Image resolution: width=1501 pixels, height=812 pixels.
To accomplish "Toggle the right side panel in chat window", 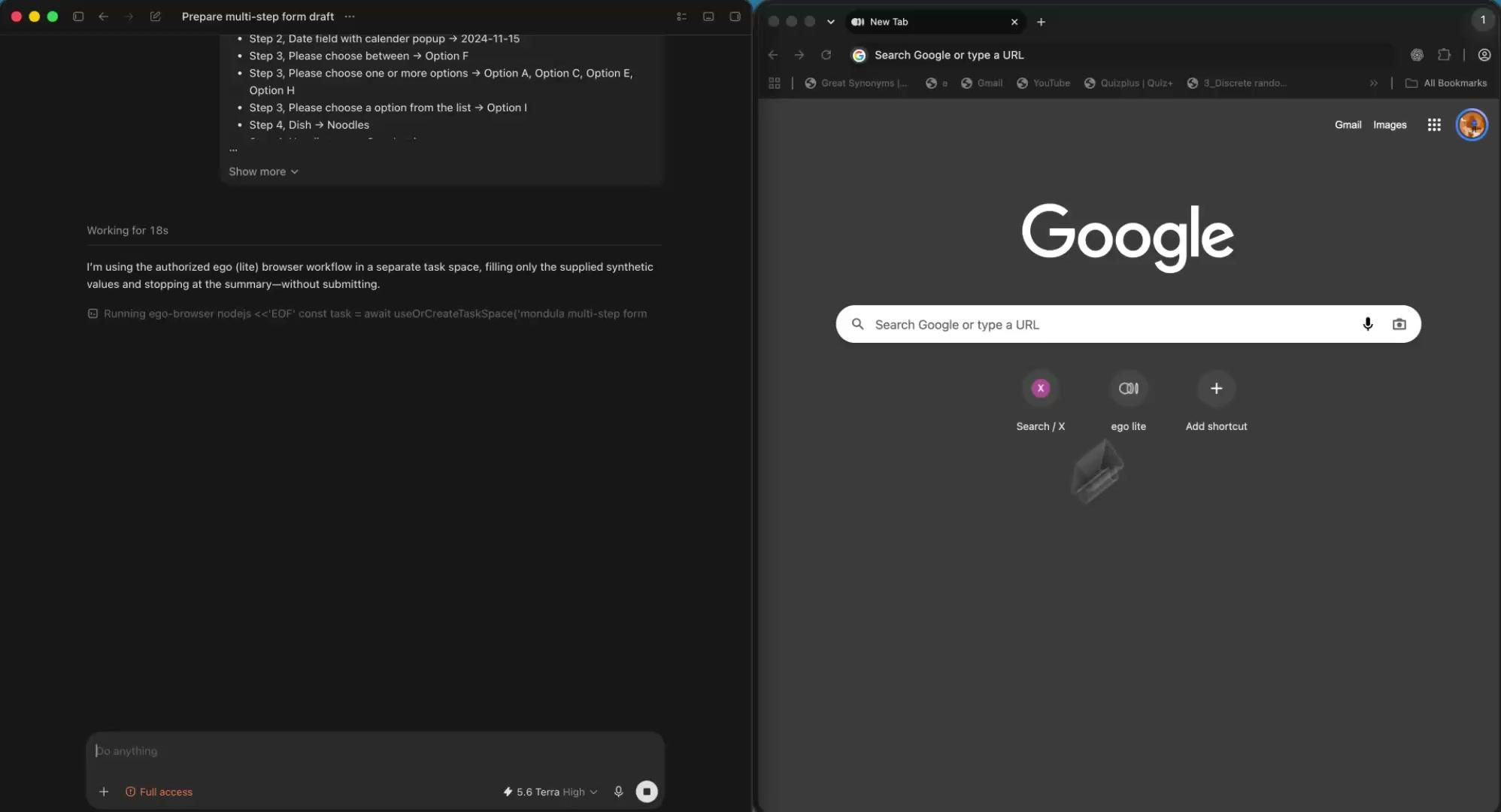I will (735, 17).
